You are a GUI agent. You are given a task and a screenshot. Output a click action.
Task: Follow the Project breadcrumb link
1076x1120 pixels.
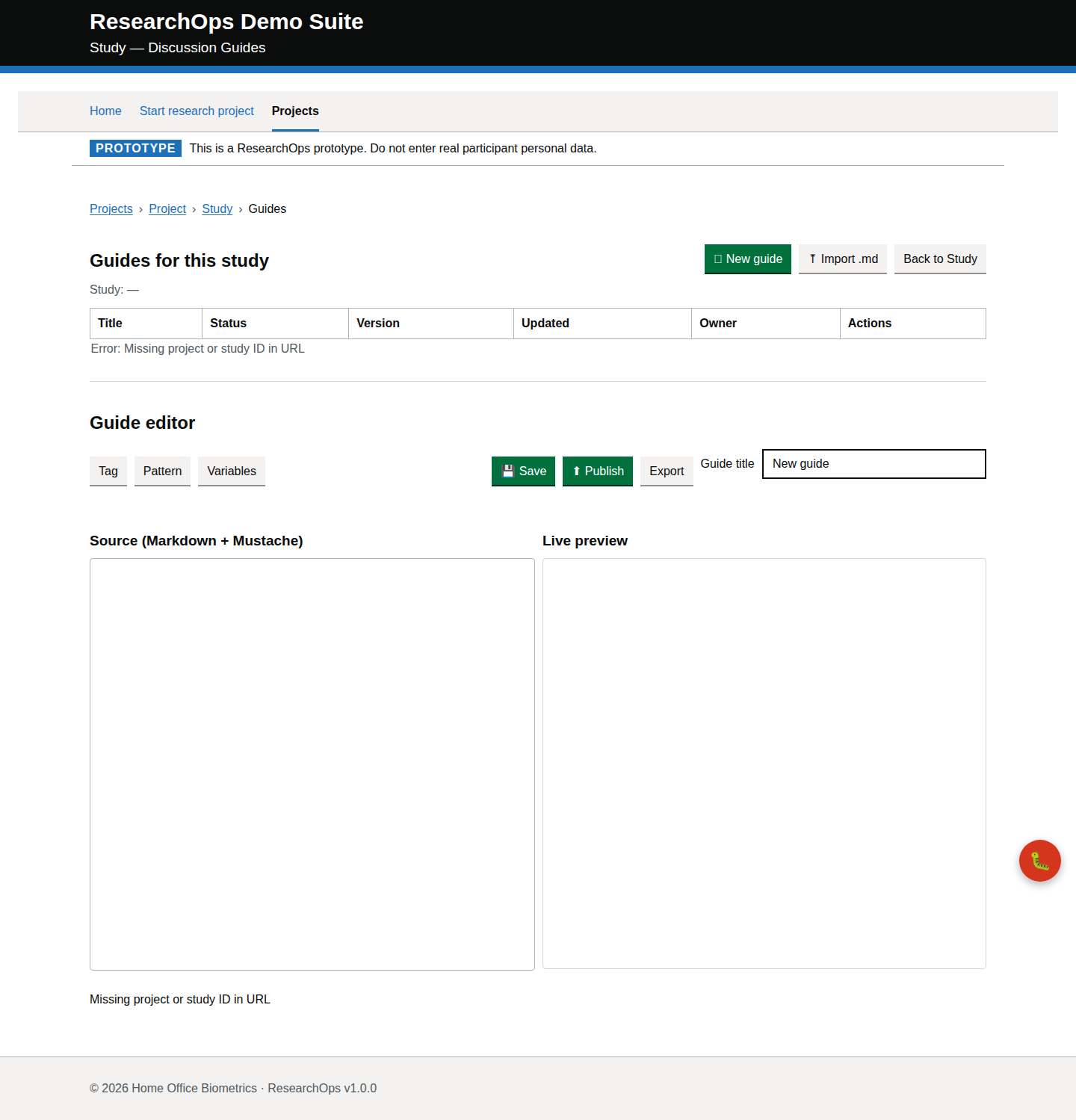click(x=167, y=209)
